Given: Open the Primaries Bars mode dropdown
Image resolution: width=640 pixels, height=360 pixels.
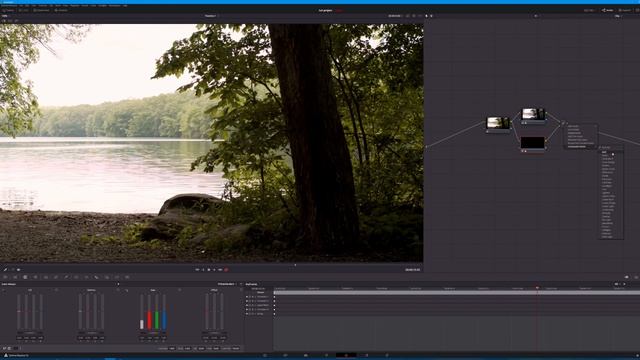Looking at the screenshot, I should click(227, 284).
